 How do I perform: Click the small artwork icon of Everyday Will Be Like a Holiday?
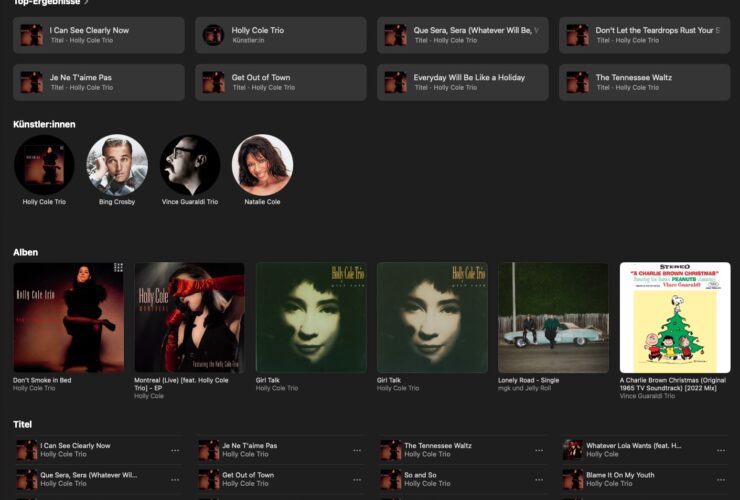(395, 82)
